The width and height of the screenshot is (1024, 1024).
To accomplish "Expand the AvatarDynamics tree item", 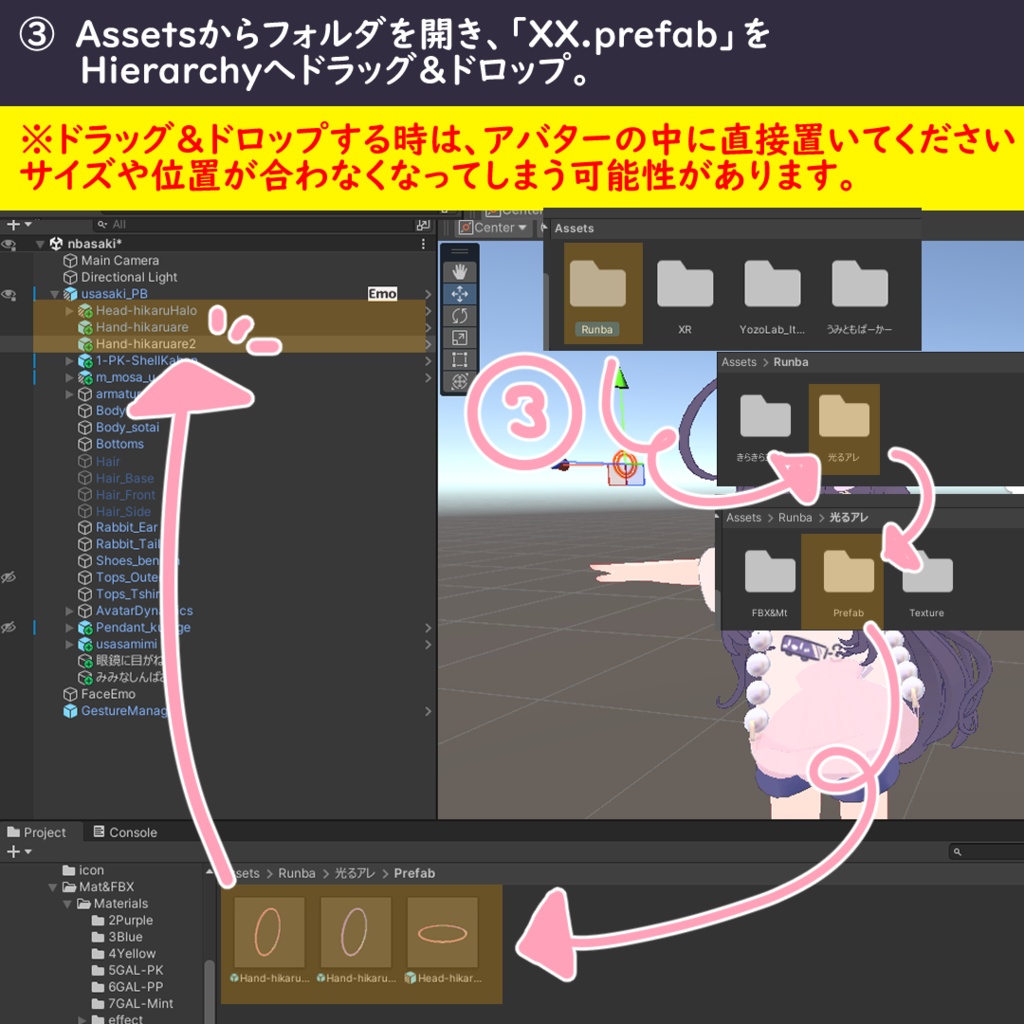I will 69,611.
